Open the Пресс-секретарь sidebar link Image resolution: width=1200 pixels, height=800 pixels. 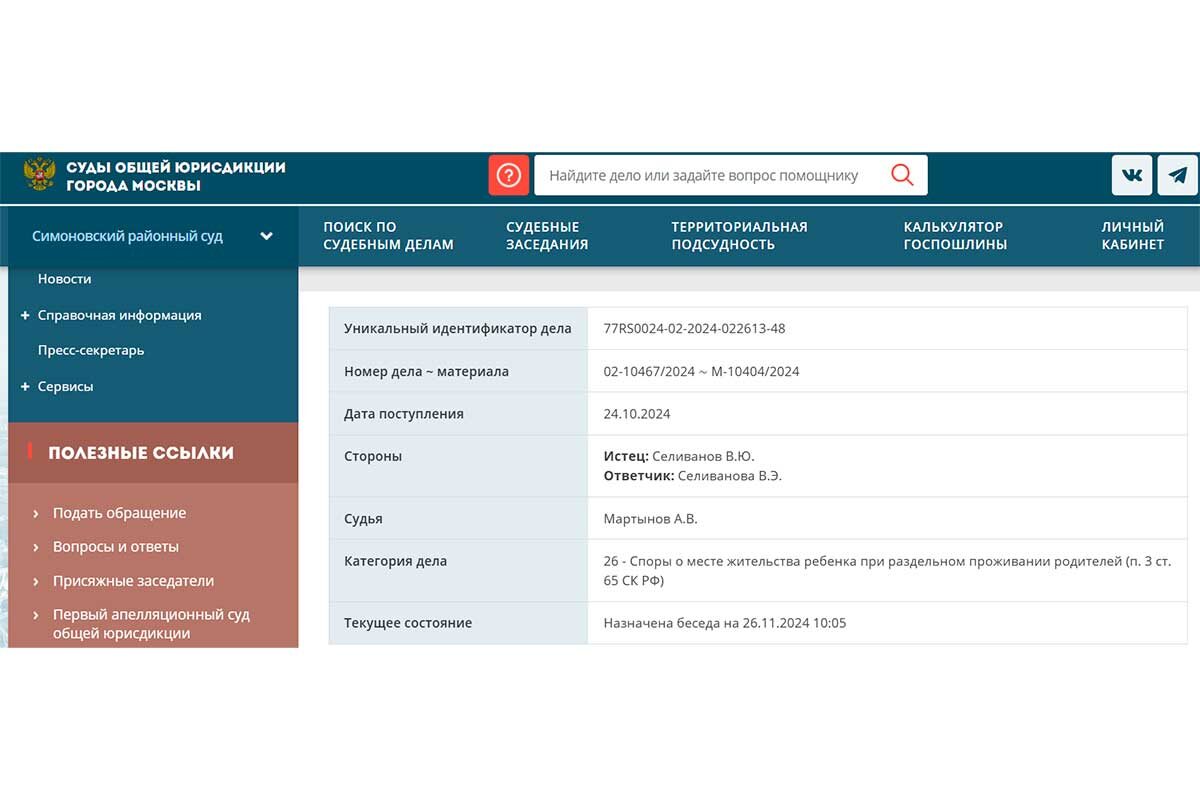[91, 350]
